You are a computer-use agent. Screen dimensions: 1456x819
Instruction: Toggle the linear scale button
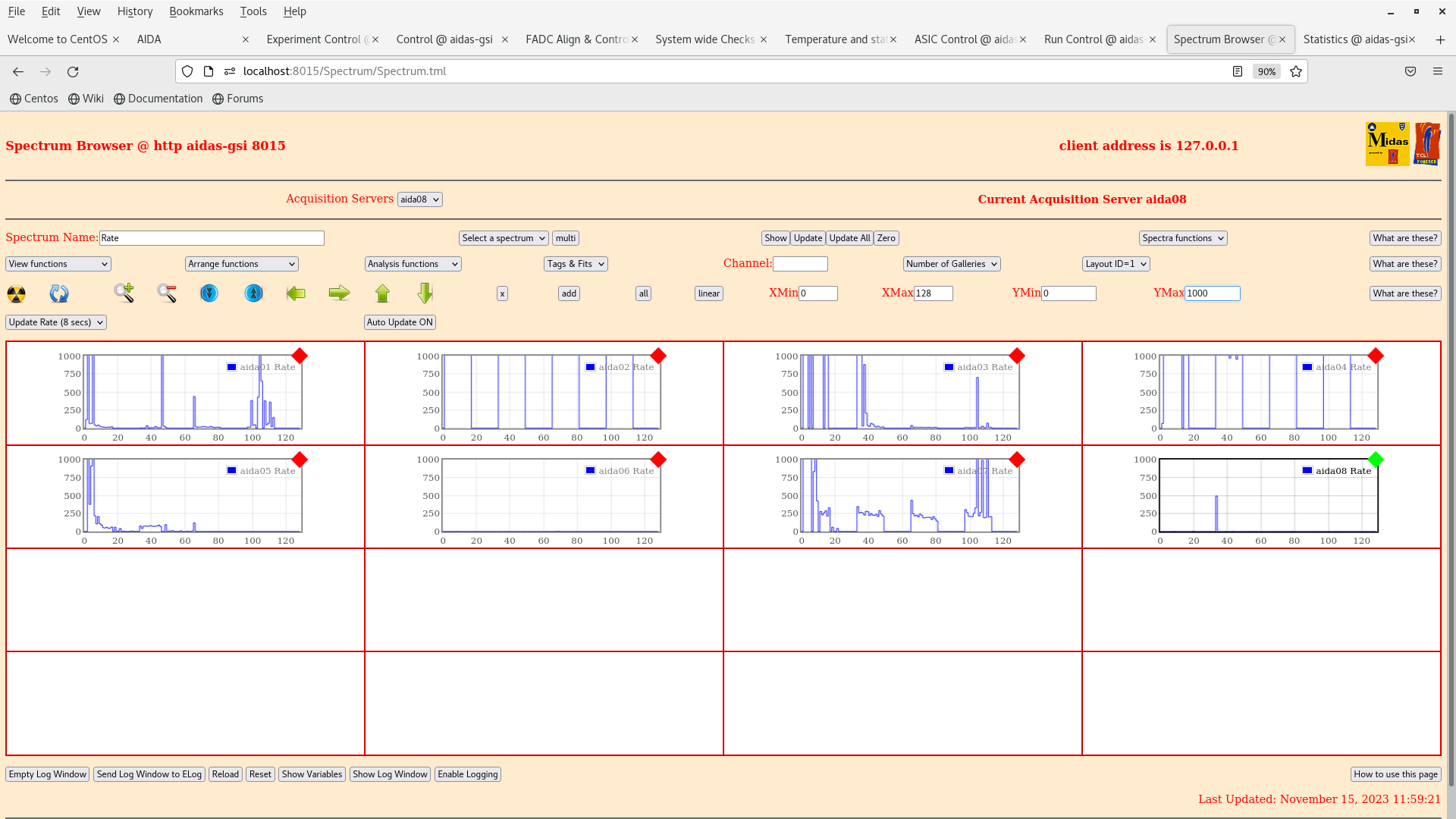coord(708,293)
